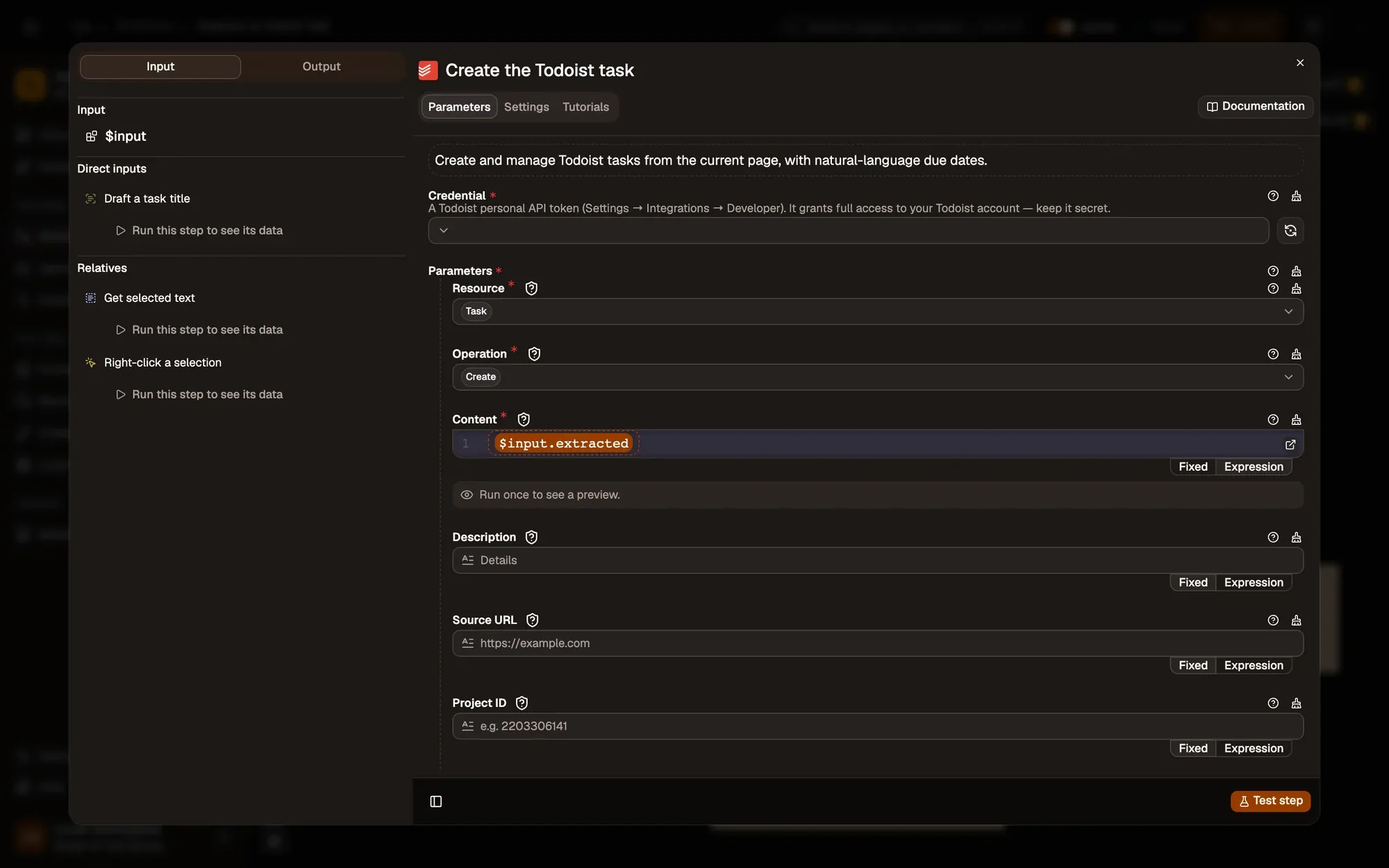Click the Run once to see a preview bar
The image size is (1389, 868).
click(878, 495)
